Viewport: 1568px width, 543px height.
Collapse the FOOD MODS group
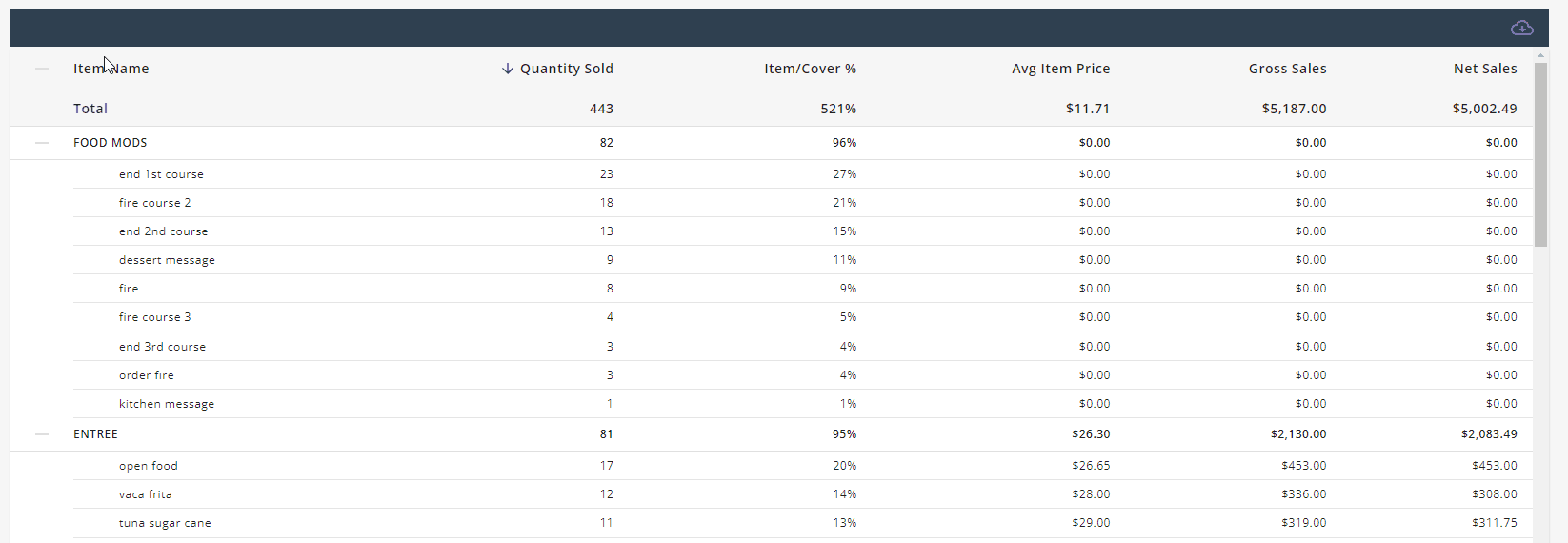[42, 143]
